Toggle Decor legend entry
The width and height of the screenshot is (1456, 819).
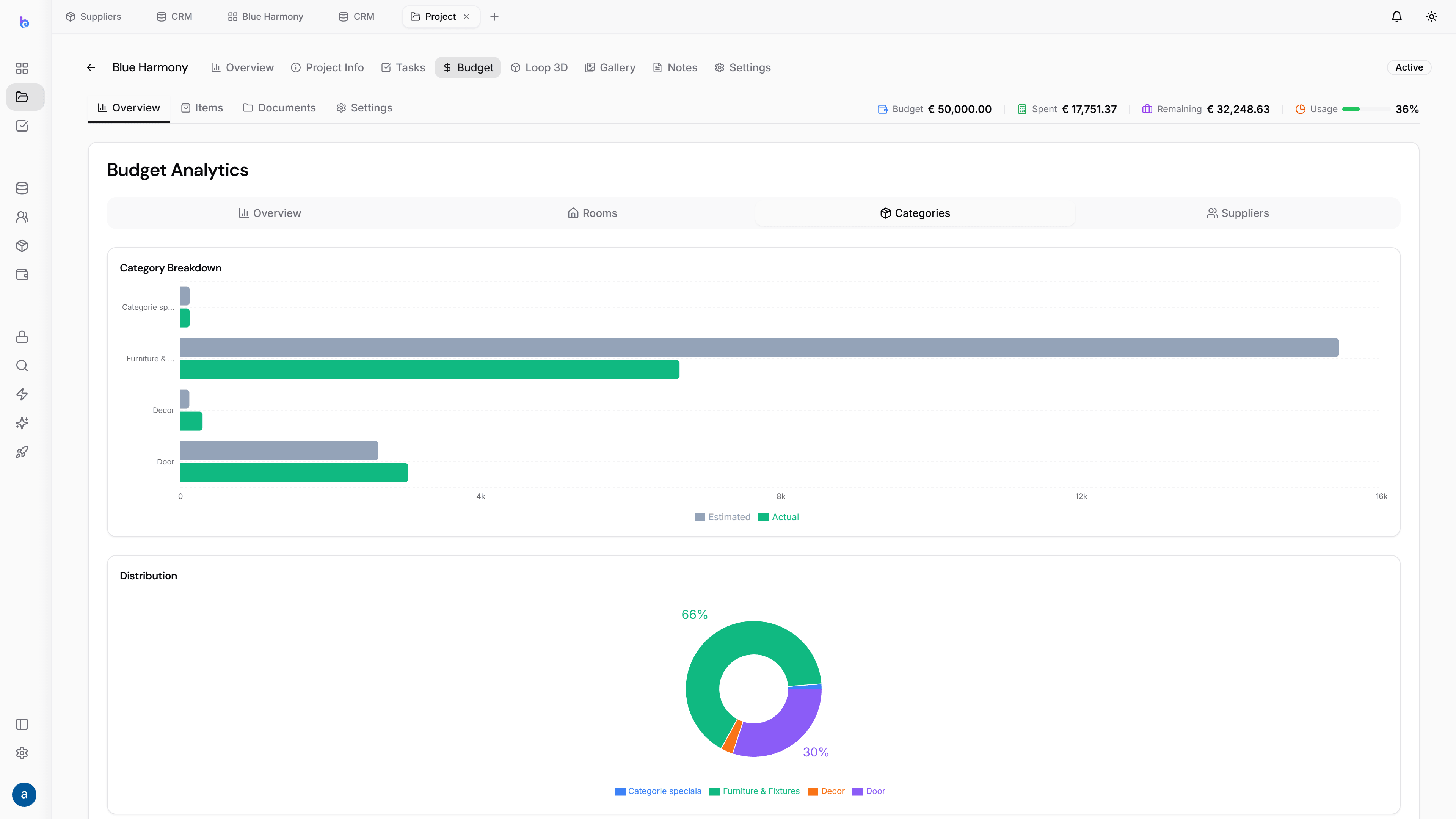pos(826,791)
